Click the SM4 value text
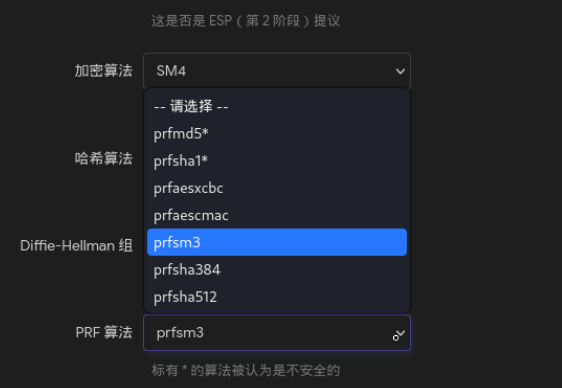Viewport: 562px width, 388px height. point(171,71)
